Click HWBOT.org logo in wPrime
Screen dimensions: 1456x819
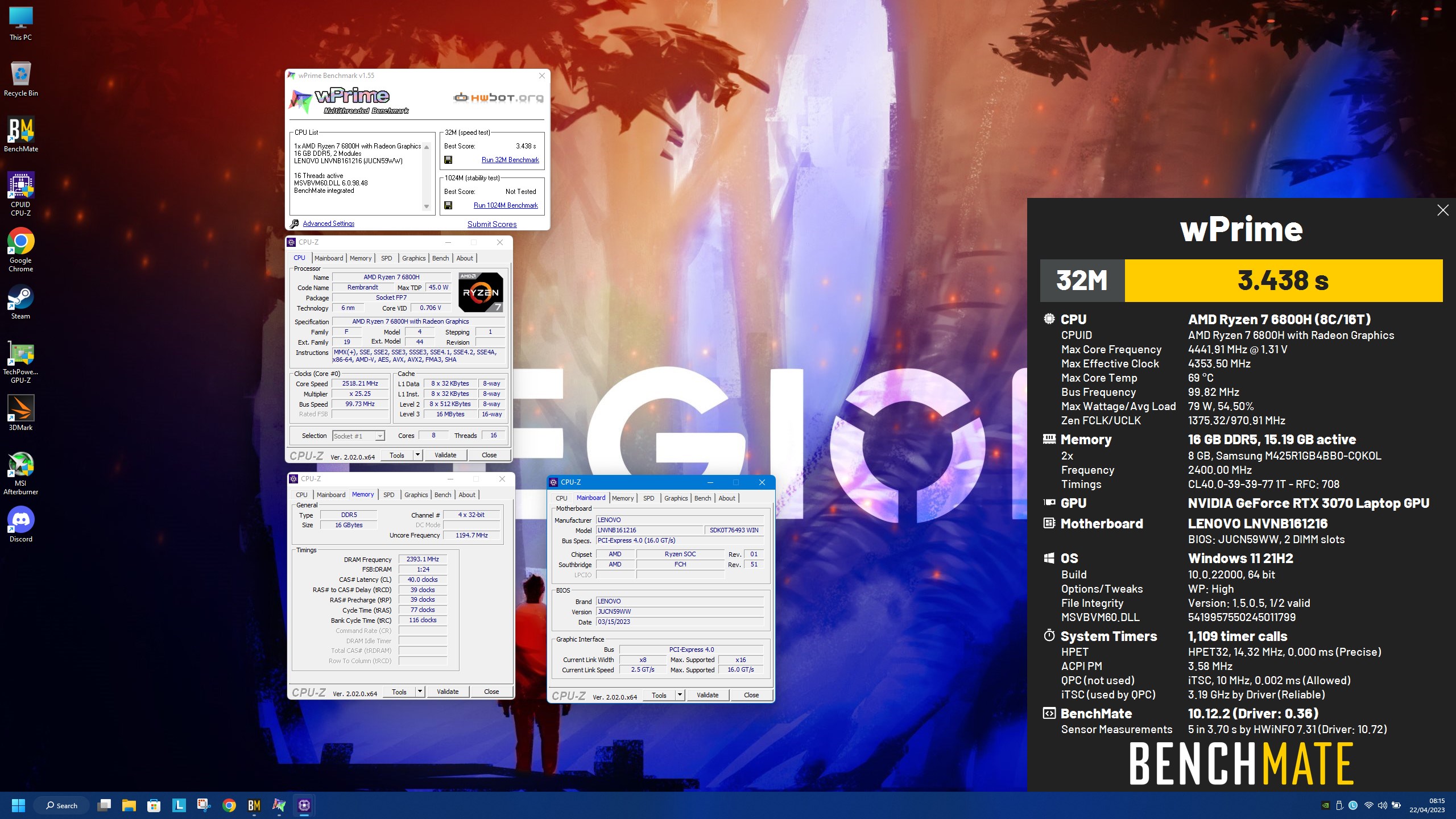click(x=498, y=98)
